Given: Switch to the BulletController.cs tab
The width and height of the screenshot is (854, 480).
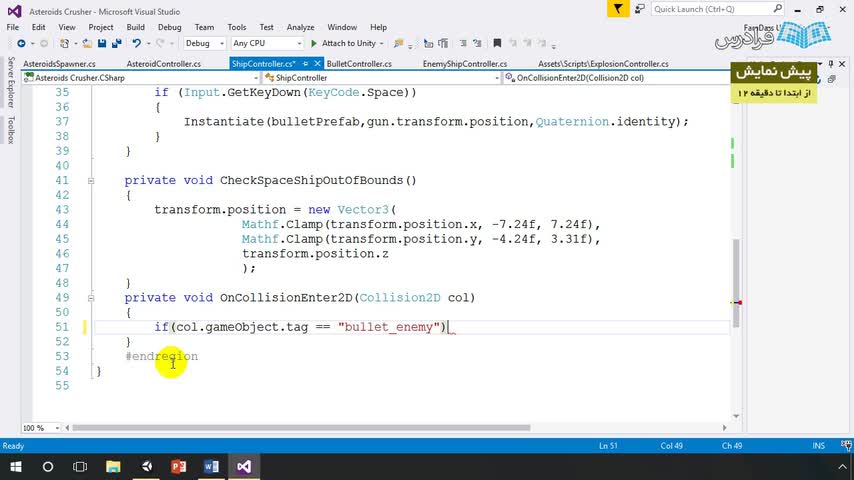Looking at the screenshot, I should click(x=359, y=64).
